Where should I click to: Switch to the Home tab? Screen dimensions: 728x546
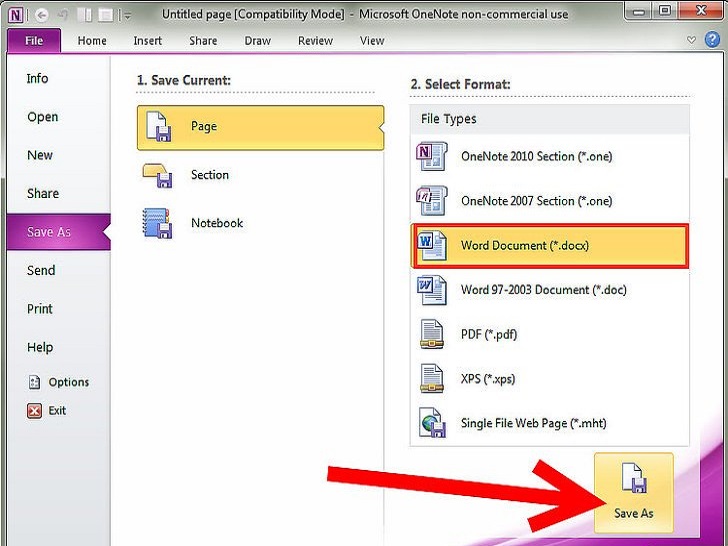tap(92, 41)
